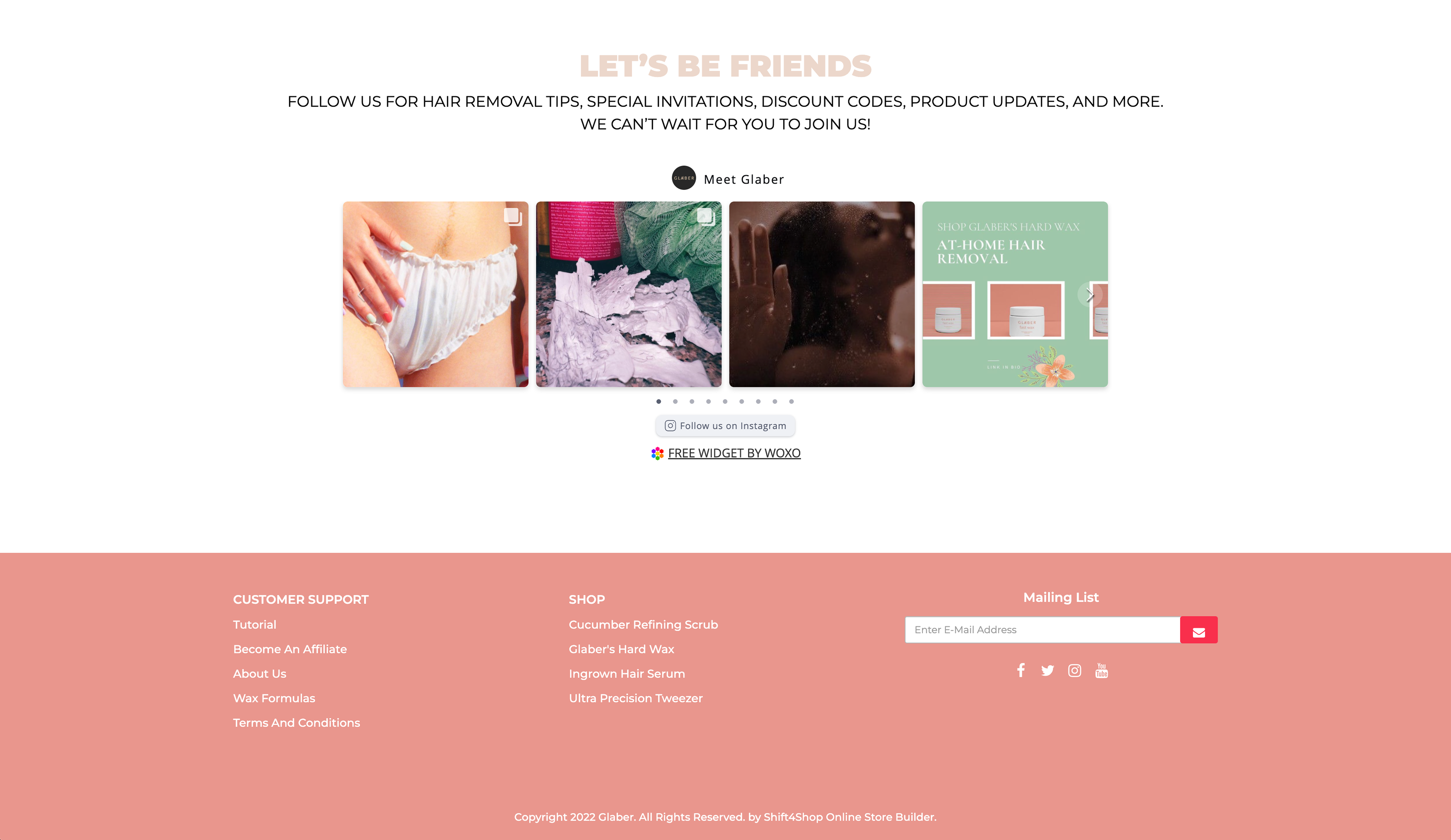Open the dark shower photo thumbnail
Viewport: 1451px width, 840px height.
821,294
